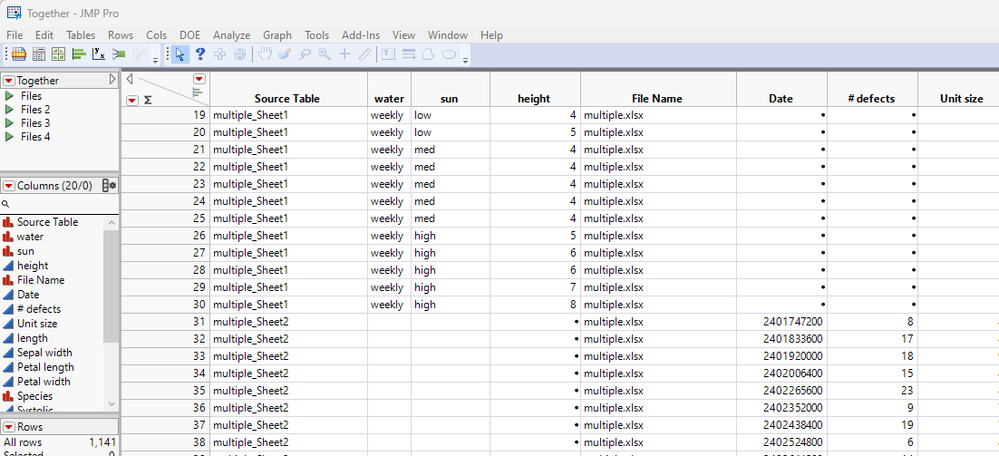Open the Analyze menu

coord(231,35)
